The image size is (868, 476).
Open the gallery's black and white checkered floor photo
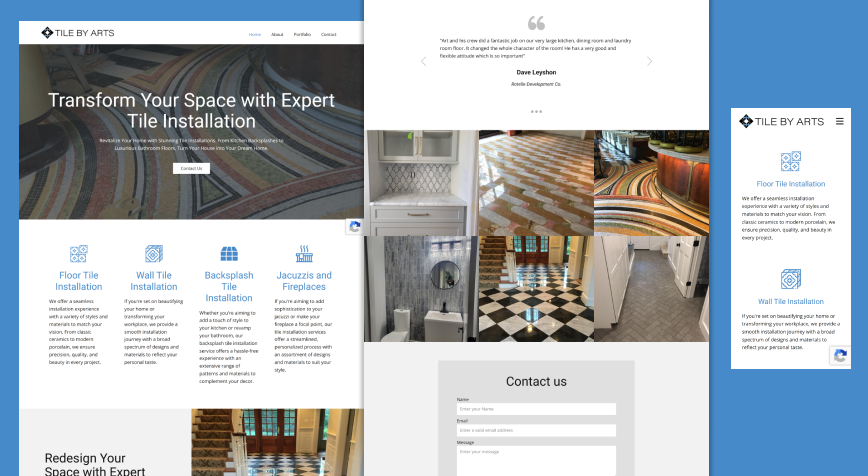(x=536, y=289)
